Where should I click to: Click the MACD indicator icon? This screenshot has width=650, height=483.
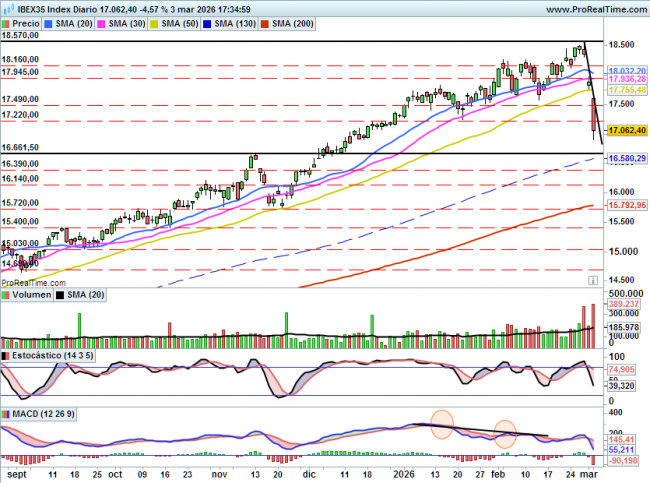click(7, 413)
